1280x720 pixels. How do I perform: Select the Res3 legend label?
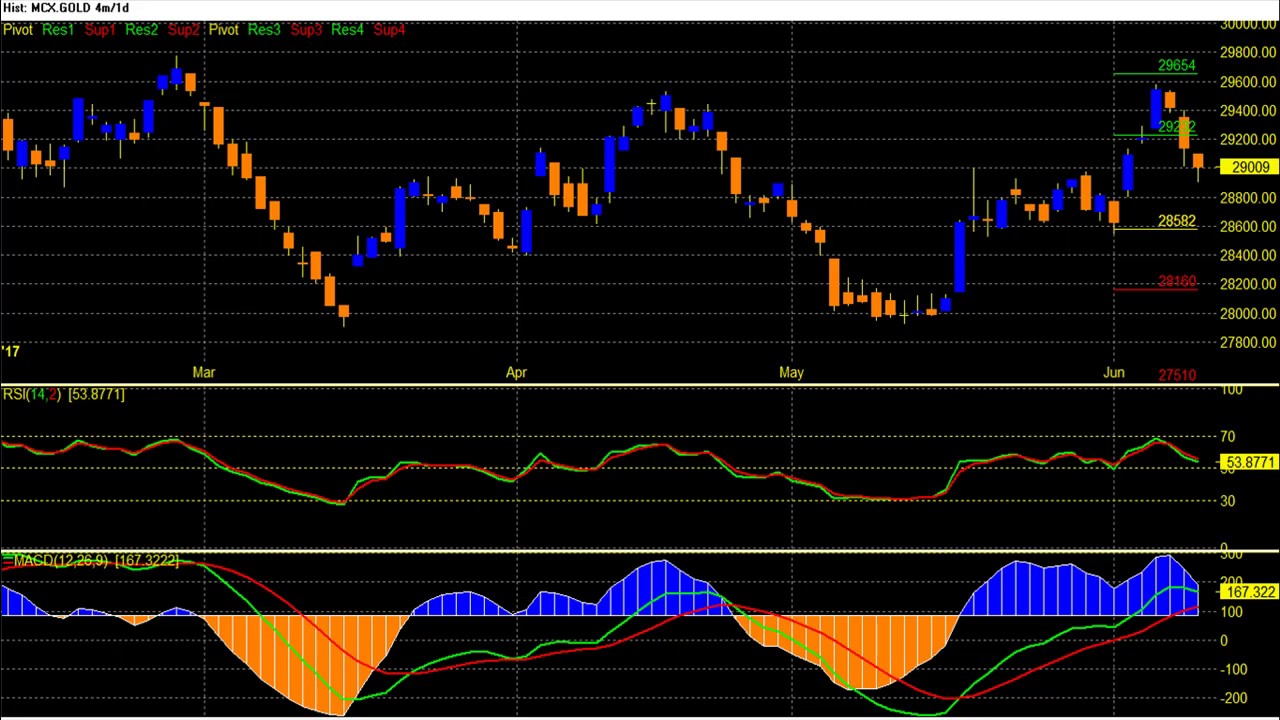pos(264,30)
